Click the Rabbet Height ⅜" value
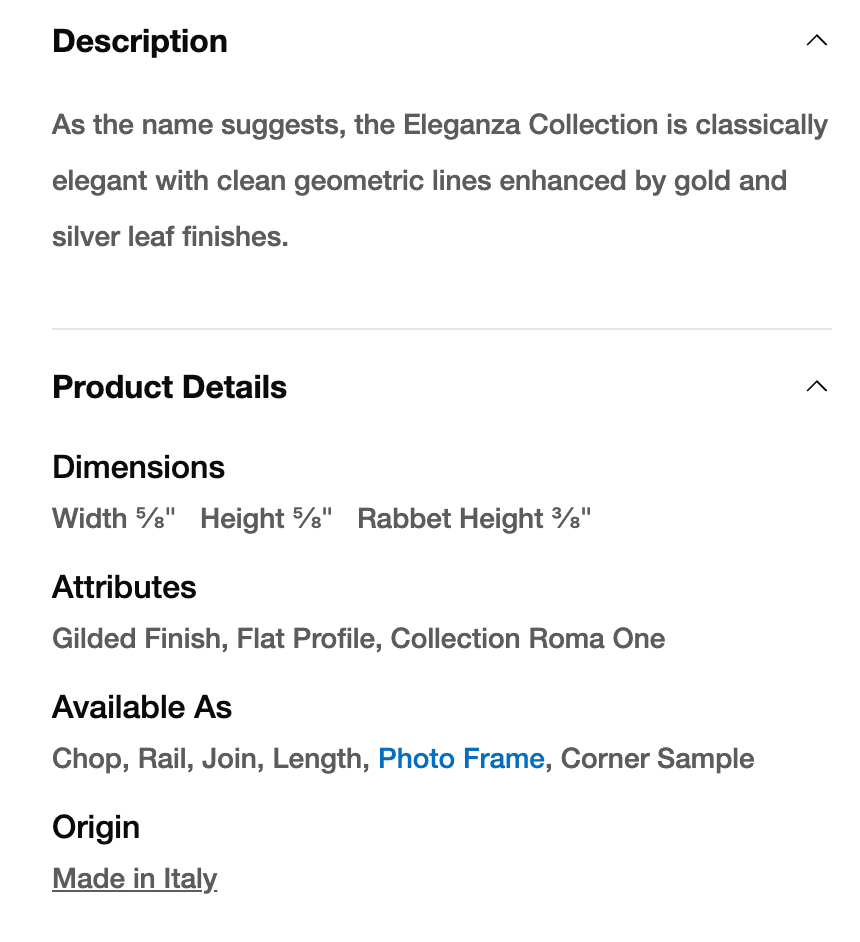Viewport: 860px width, 942px height. point(474,519)
